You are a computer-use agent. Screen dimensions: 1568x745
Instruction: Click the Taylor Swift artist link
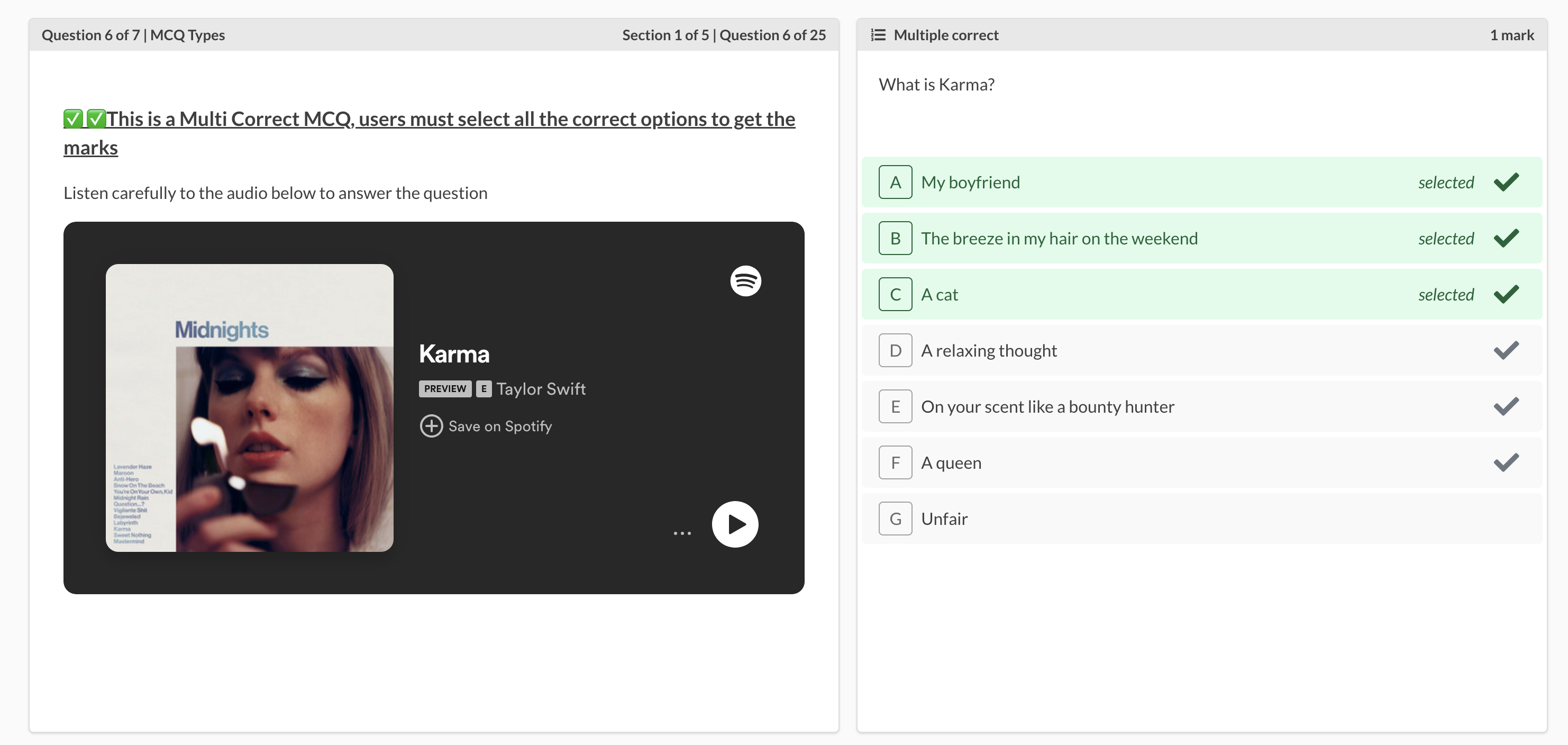541,389
